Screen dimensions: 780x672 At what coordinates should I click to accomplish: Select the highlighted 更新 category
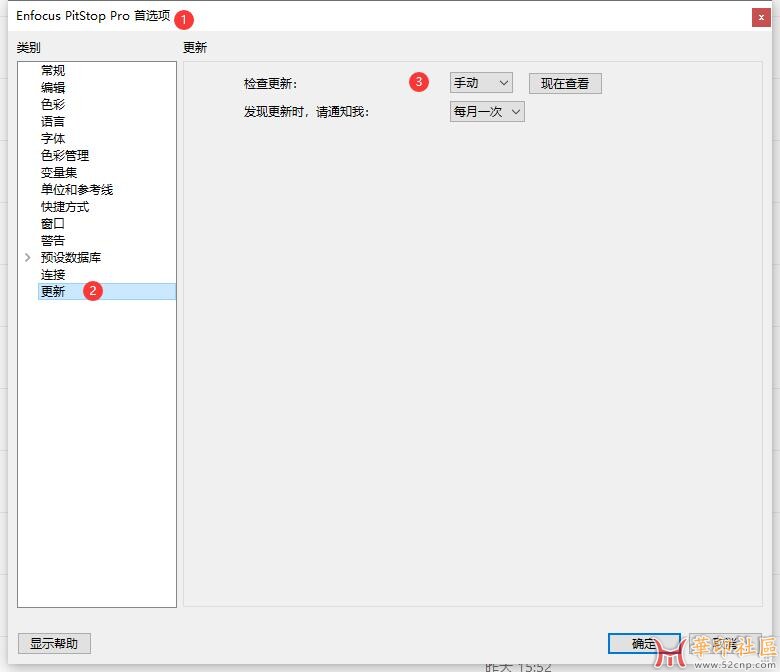(53, 292)
